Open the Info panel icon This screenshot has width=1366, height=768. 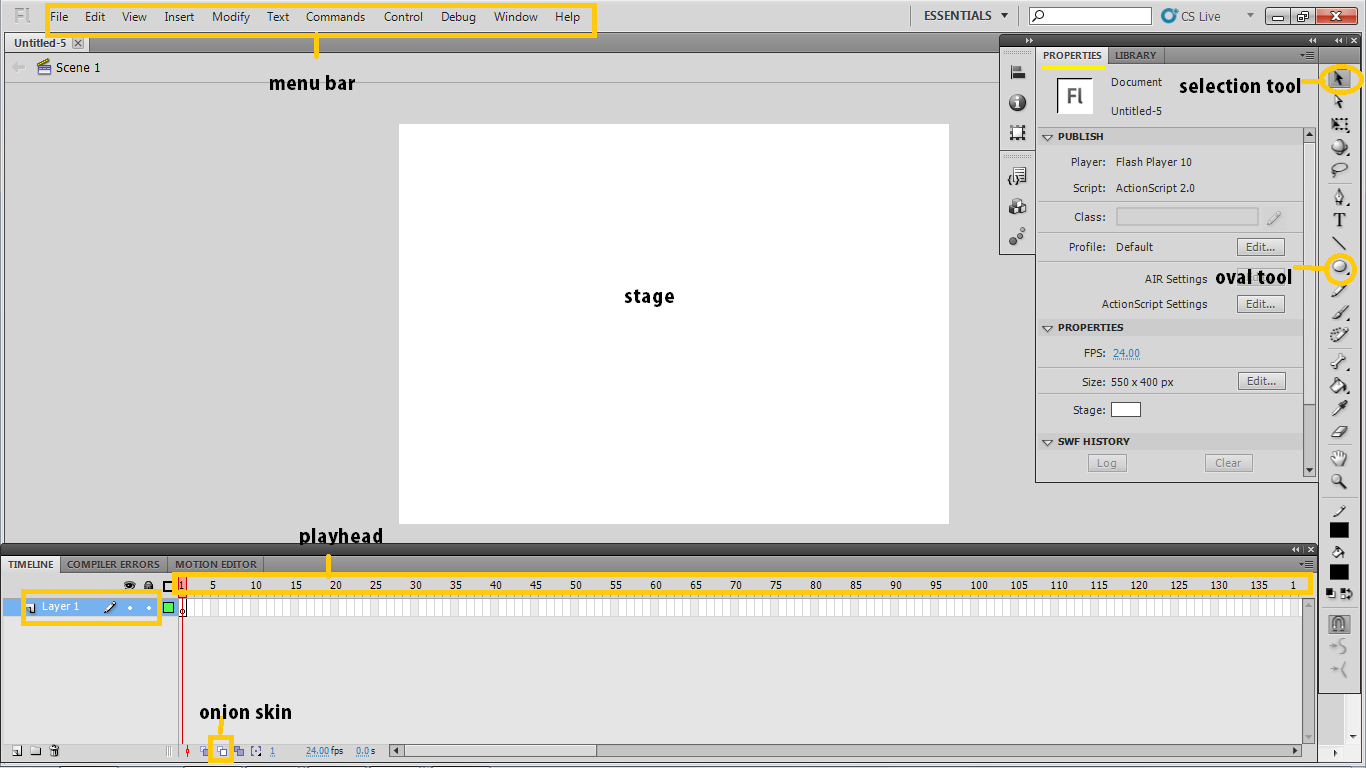pos(1018,102)
